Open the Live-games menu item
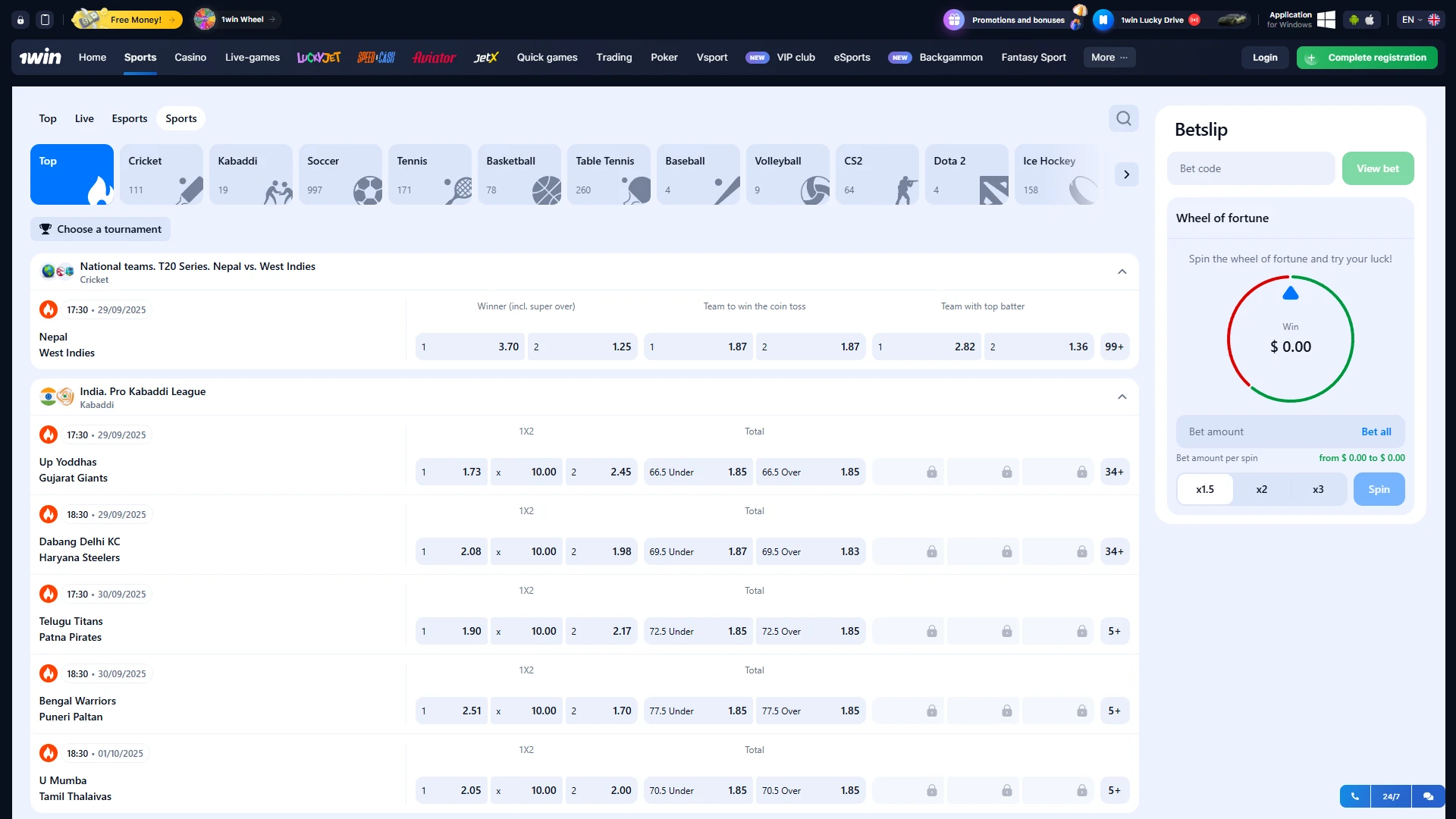1456x819 pixels. coord(253,58)
